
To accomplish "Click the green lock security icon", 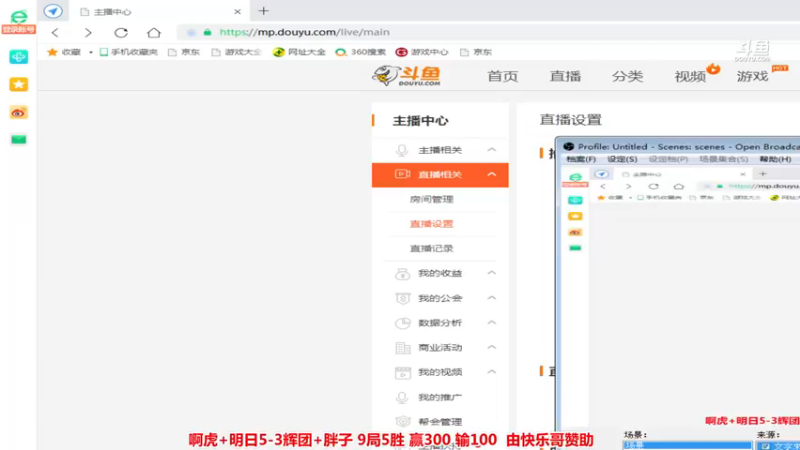I will [207, 32].
